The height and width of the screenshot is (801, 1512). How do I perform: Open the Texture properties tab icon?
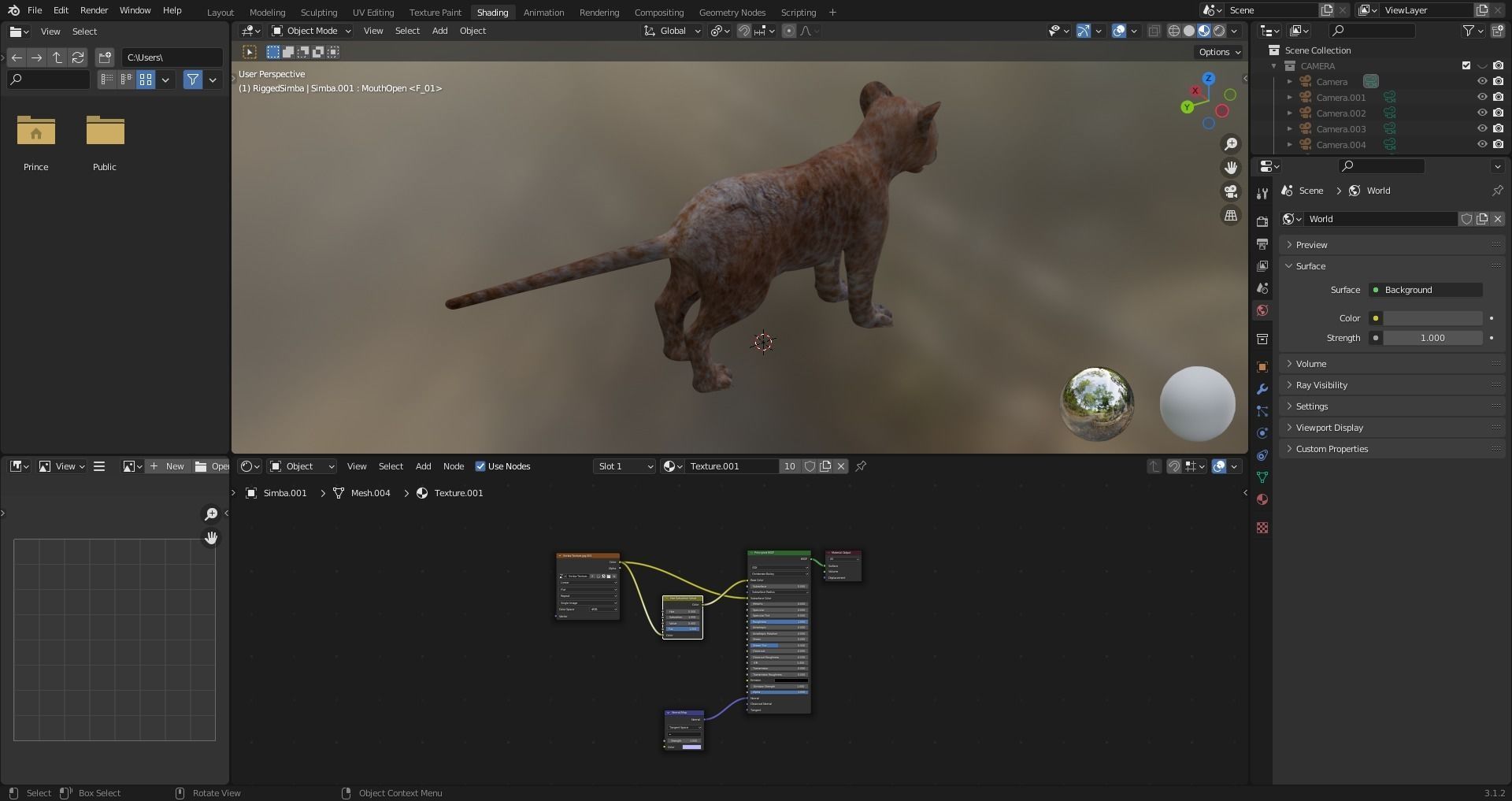point(1262,528)
